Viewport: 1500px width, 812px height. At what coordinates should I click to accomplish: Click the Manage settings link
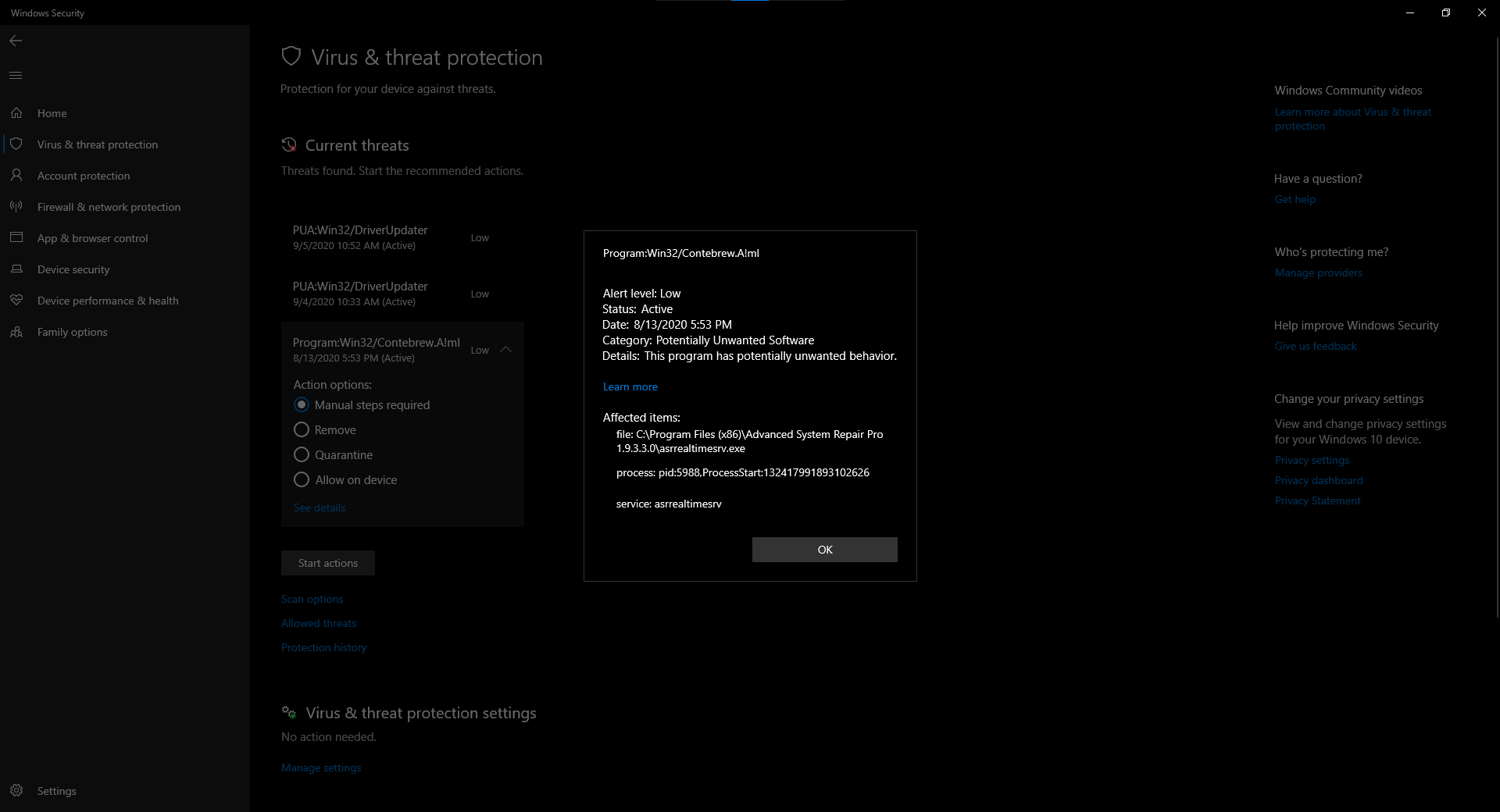pyautogui.click(x=321, y=767)
